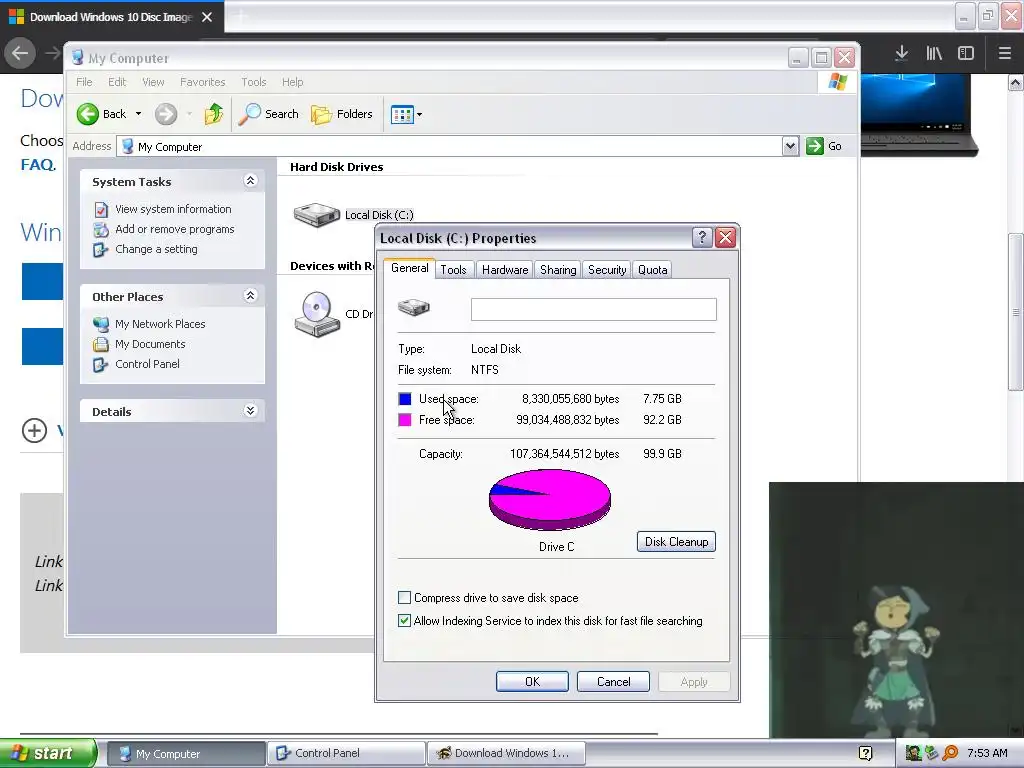Viewport: 1024px width, 768px height.
Task: Switch to the Security tab
Action: 607,270
